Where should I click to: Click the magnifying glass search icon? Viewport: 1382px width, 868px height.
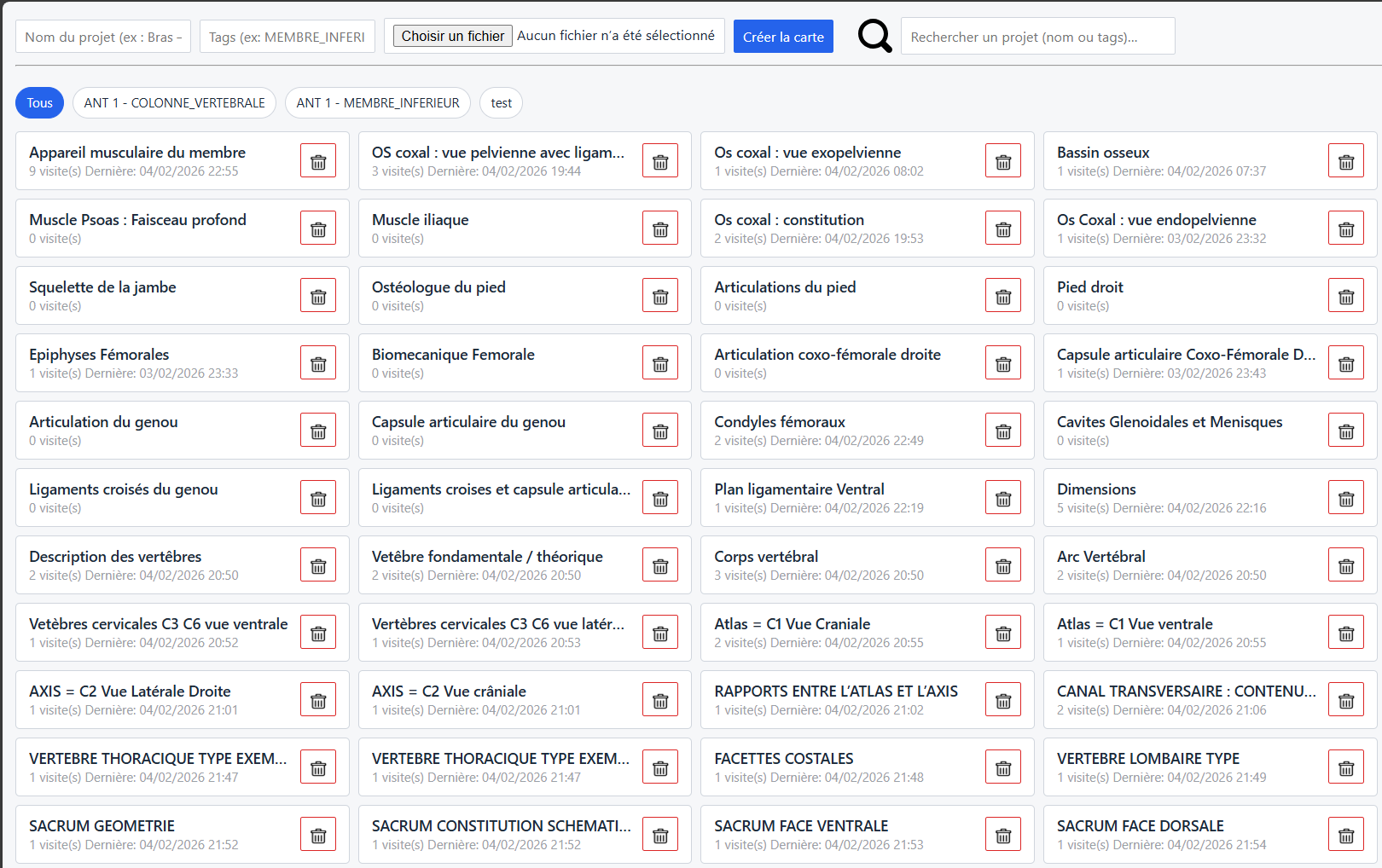click(x=874, y=36)
